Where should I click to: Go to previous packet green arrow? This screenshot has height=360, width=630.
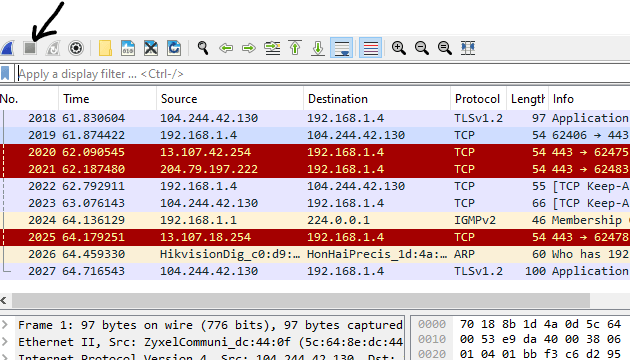[x=226, y=48]
